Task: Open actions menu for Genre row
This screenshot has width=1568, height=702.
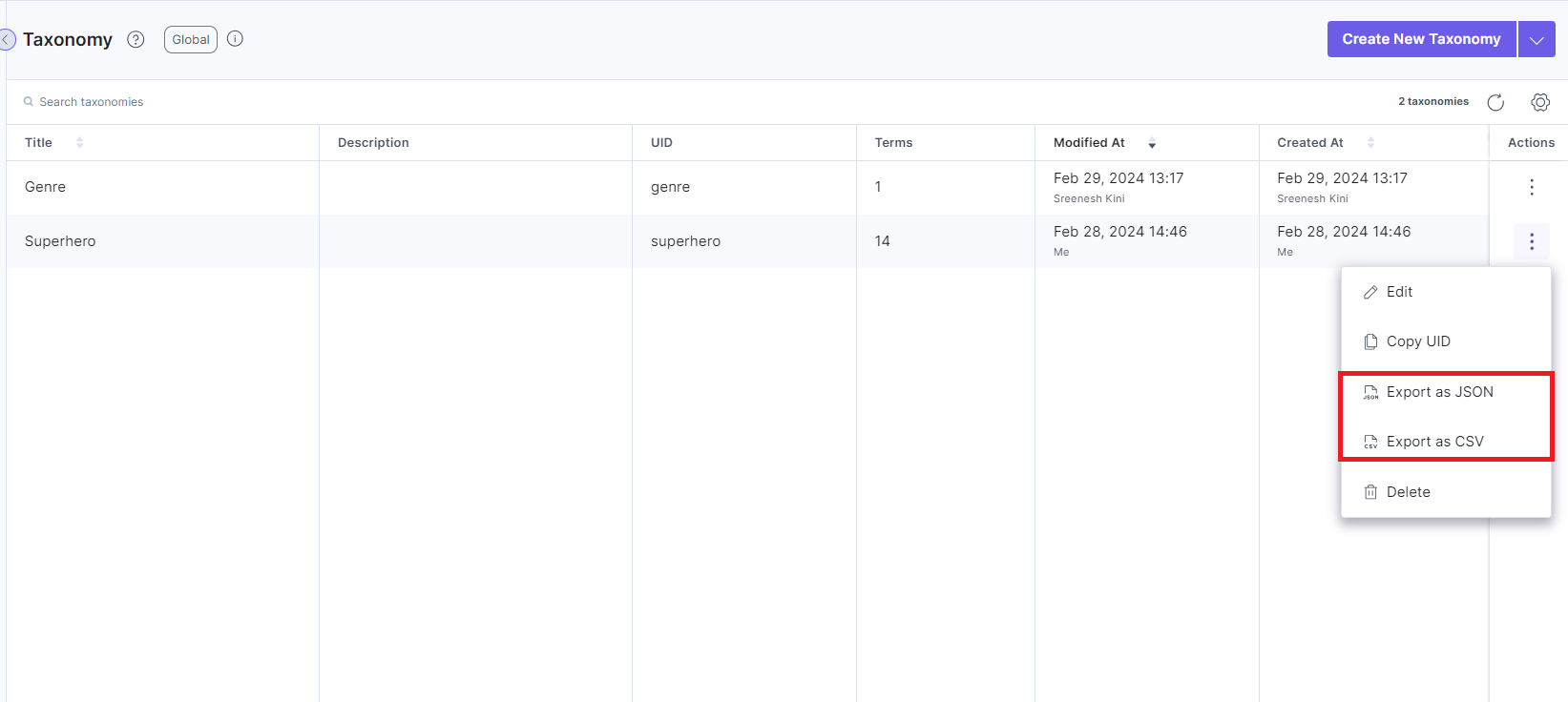Action: click(x=1532, y=187)
